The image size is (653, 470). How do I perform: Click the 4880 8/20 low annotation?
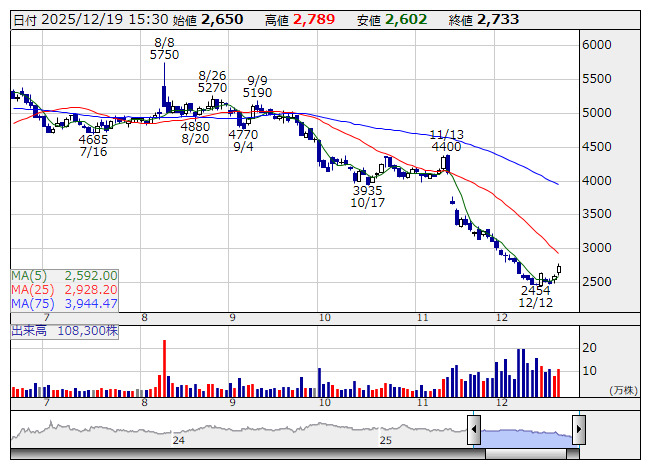click(195, 133)
